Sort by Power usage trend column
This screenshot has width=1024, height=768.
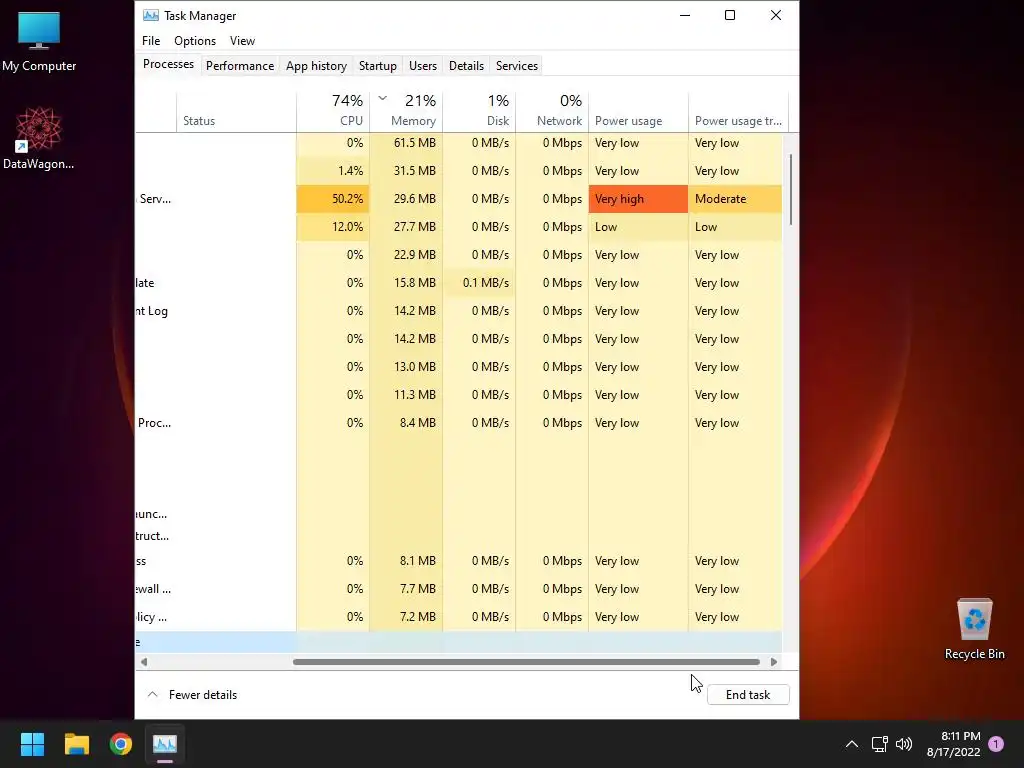[x=739, y=112]
